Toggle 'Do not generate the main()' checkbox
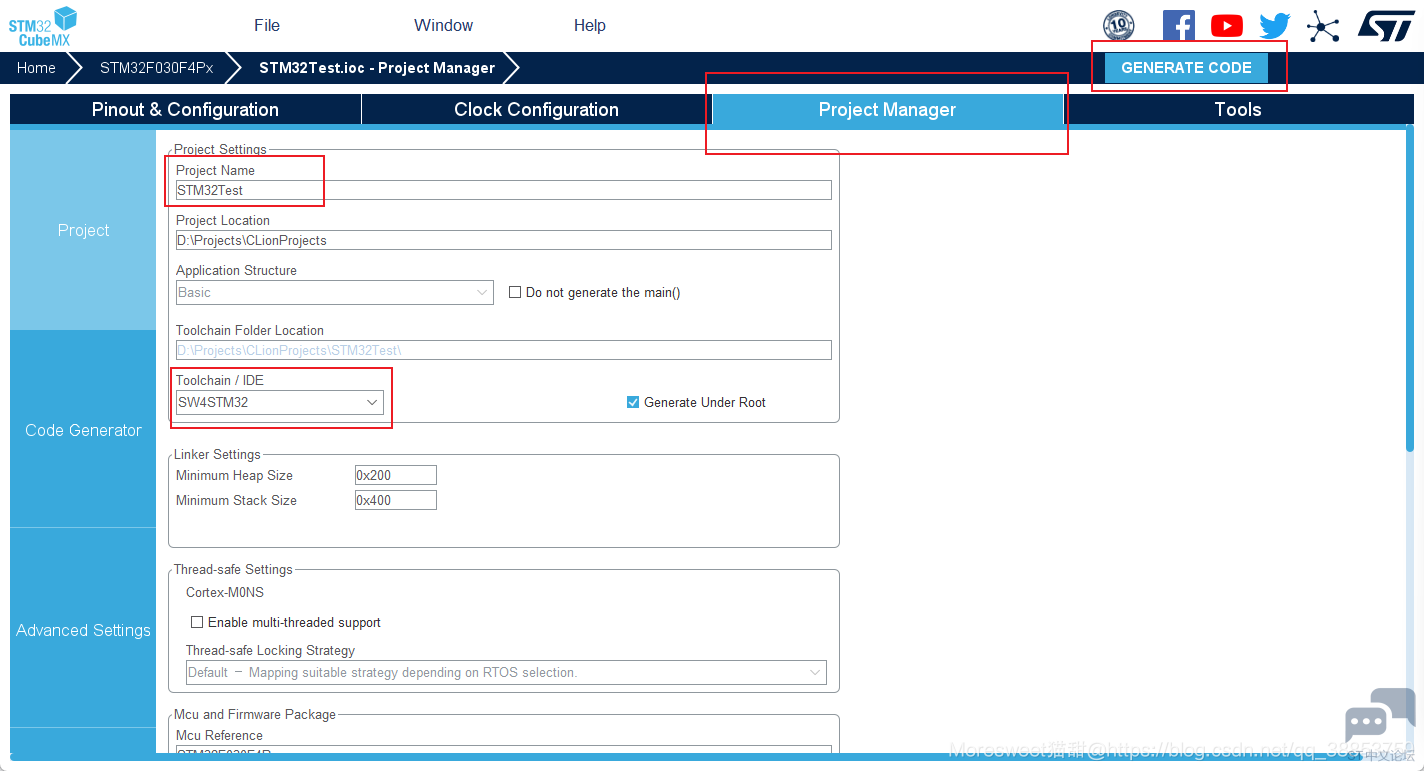Viewport: 1424px width, 771px height. click(515, 292)
